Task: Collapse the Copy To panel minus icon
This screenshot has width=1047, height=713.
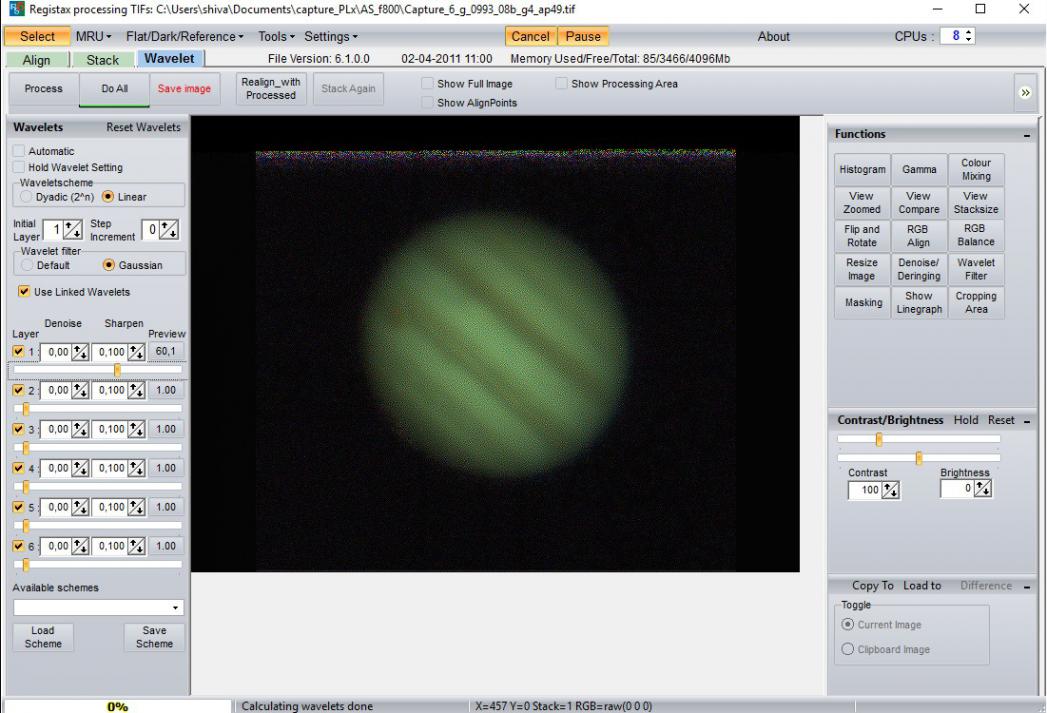Action: click(1027, 587)
